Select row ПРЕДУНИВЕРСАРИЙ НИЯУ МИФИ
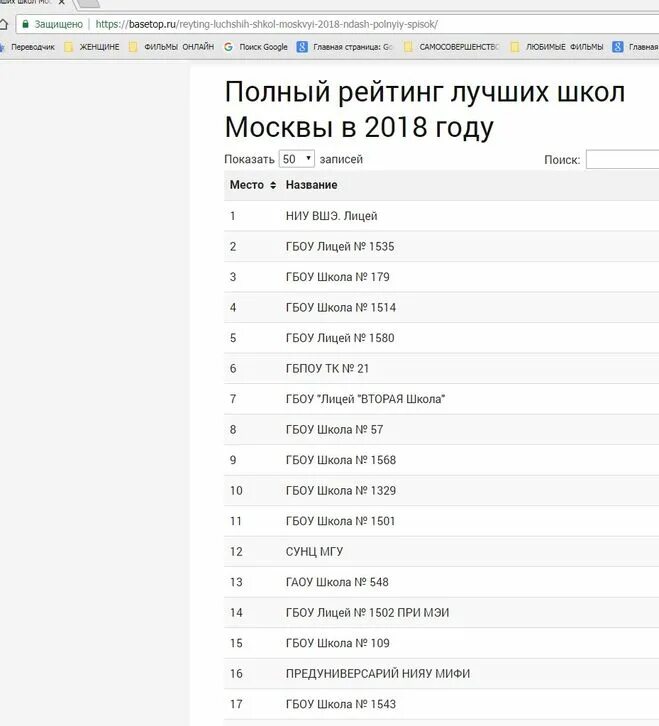This screenshot has height=726, width=659. pyautogui.click(x=441, y=674)
